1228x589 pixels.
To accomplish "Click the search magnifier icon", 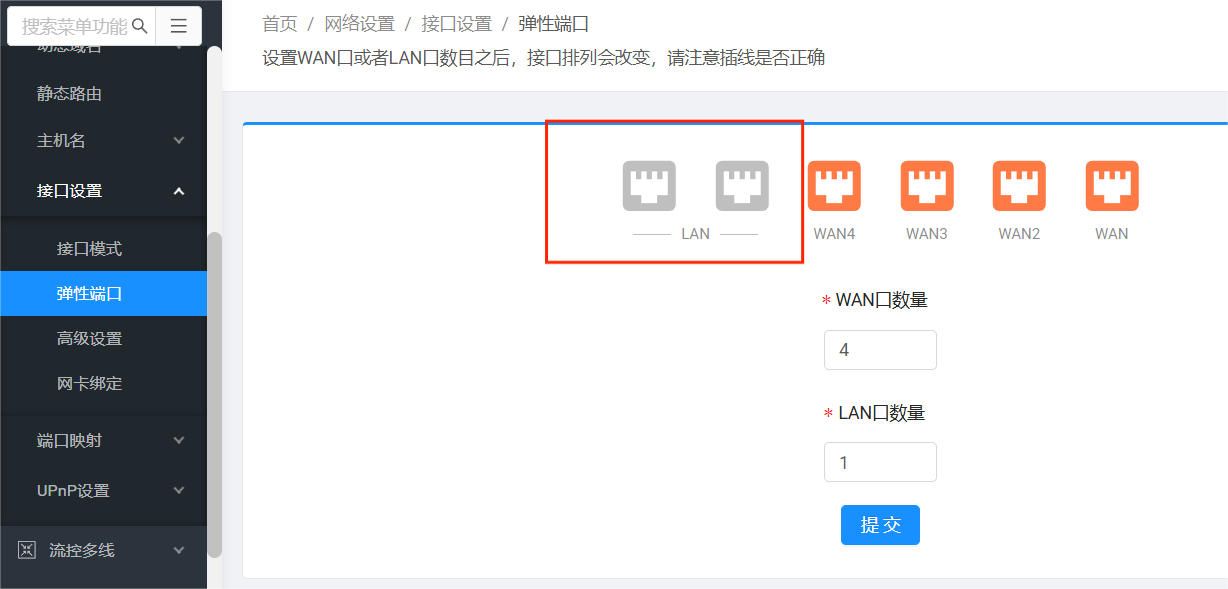I will pyautogui.click(x=140, y=26).
